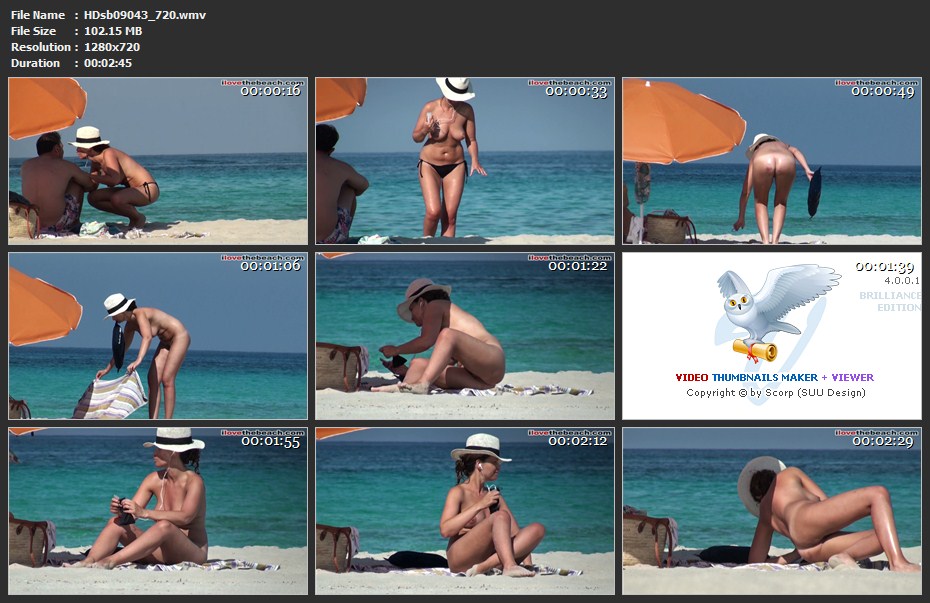Open the thumbnail timestamped 00:02:12

[x=465, y=511]
